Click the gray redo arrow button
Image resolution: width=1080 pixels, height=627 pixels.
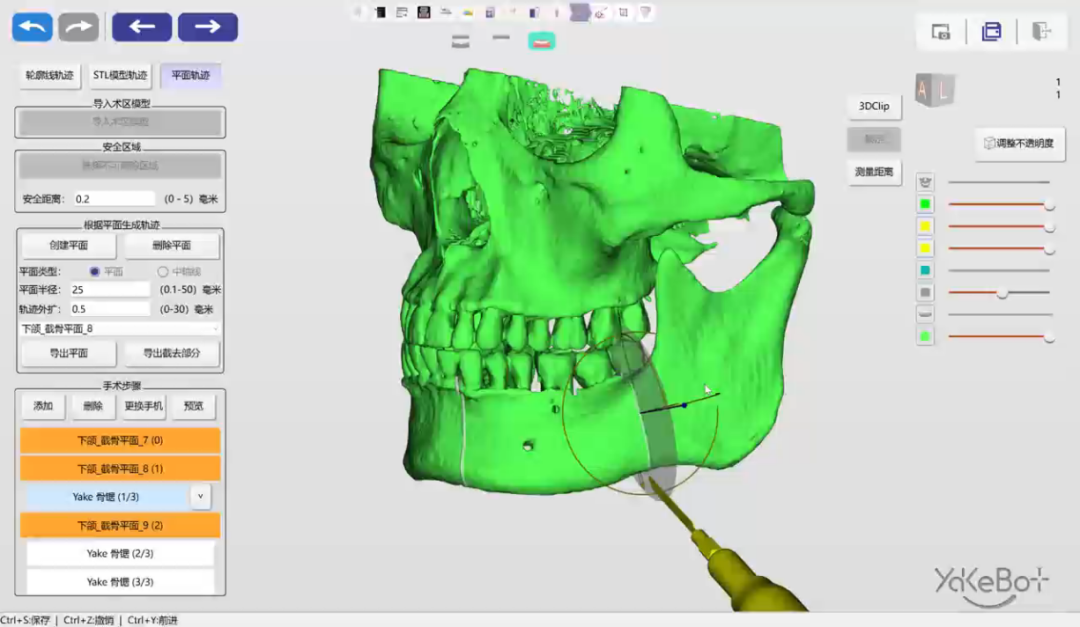click(x=78, y=27)
